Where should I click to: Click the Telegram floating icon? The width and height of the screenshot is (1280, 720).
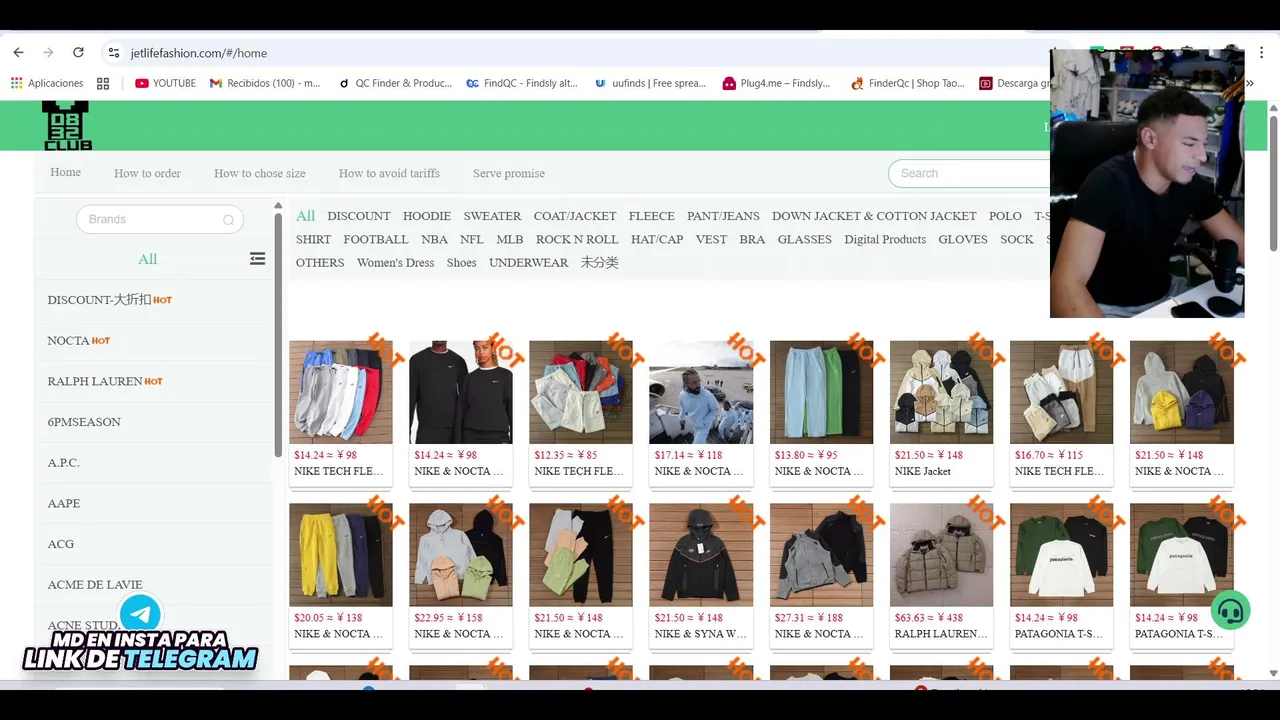coord(141,613)
